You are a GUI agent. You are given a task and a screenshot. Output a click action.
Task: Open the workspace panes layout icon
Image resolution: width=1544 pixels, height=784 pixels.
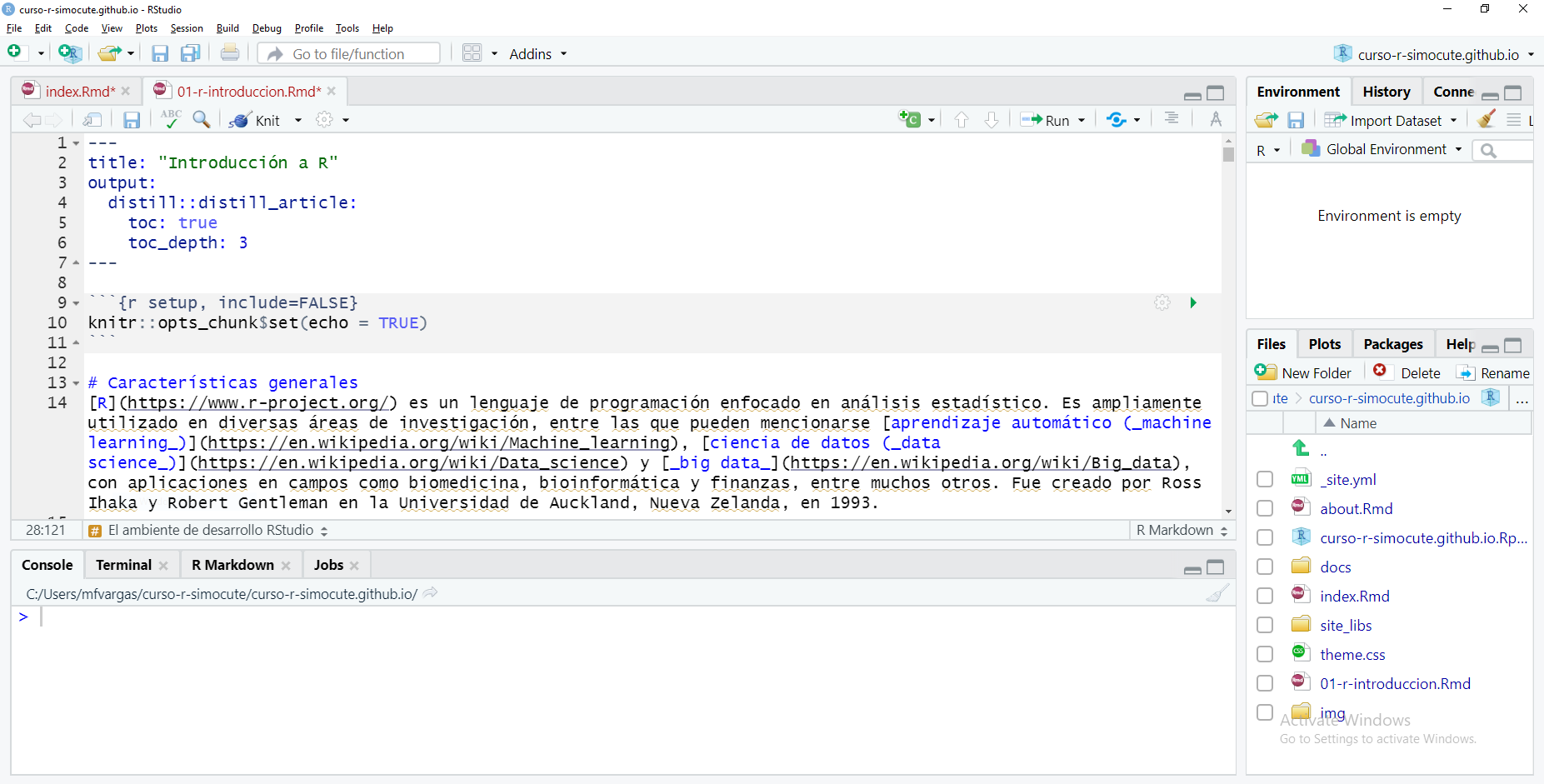pos(472,53)
